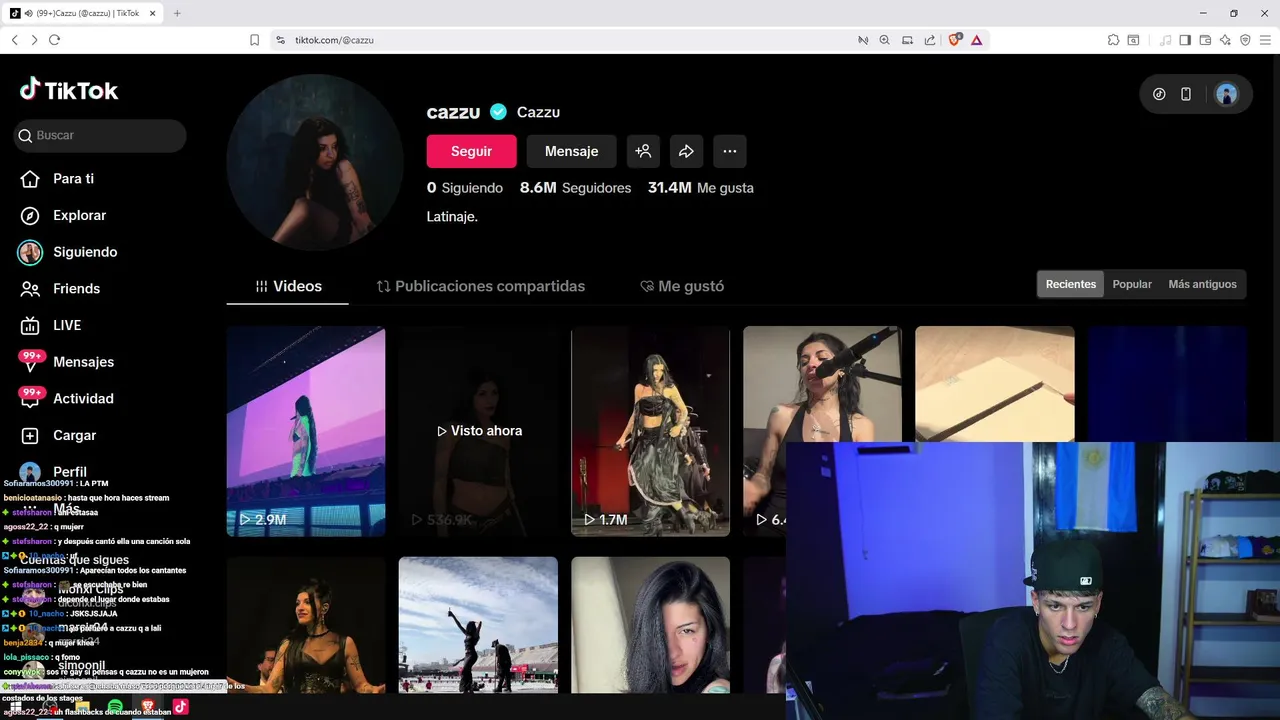
Task: Click Brave Rewards triangle icon
Action: point(976,40)
